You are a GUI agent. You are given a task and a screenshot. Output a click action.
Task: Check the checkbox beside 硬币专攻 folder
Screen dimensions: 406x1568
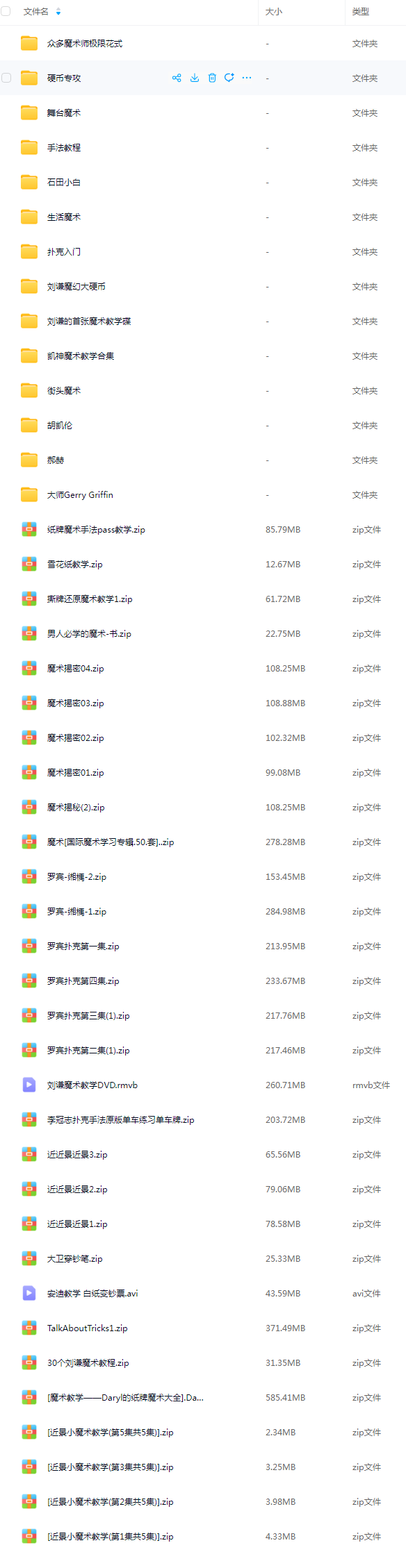(6, 78)
